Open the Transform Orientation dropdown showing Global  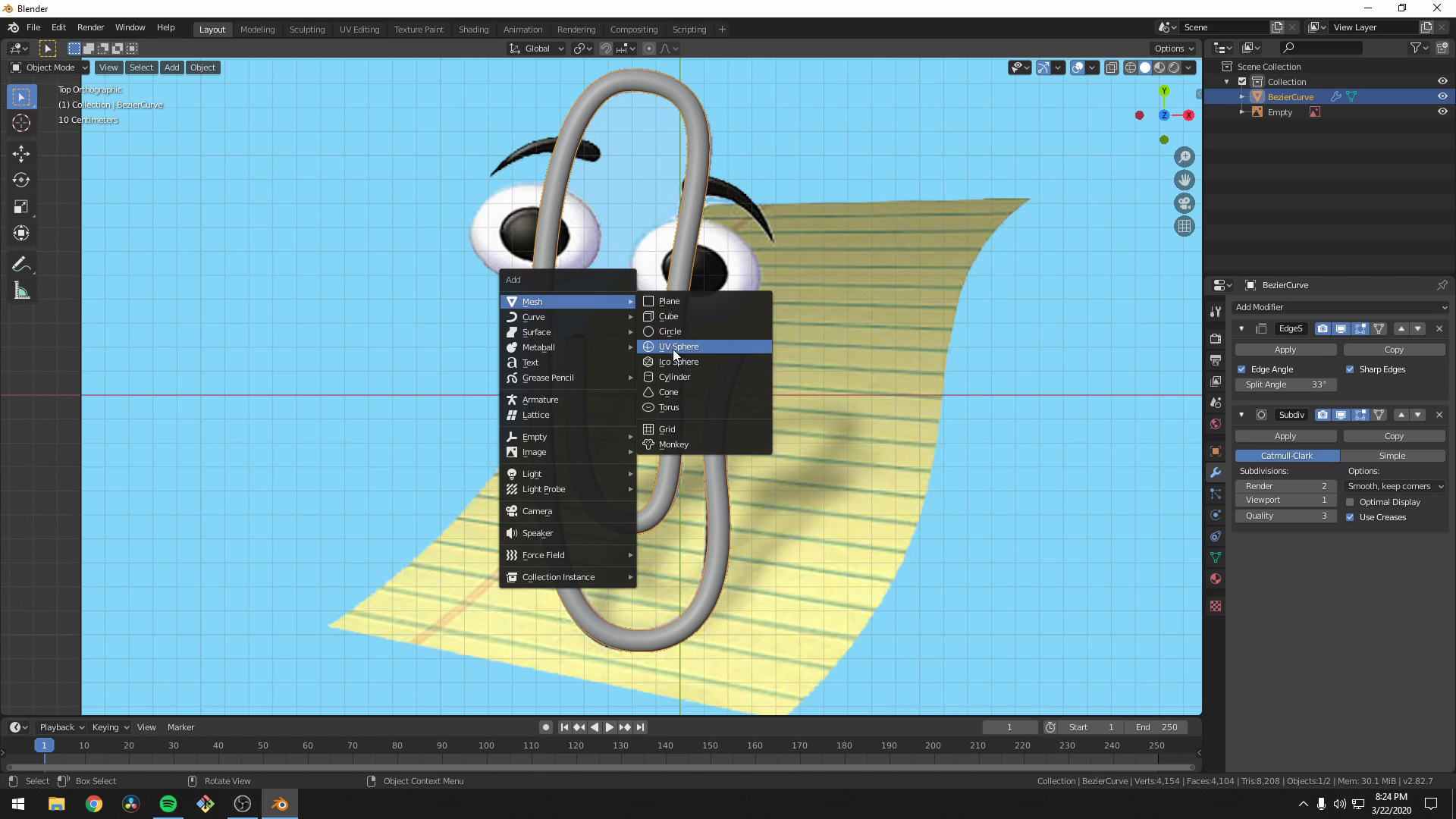pyautogui.click(x=536, y=48)
